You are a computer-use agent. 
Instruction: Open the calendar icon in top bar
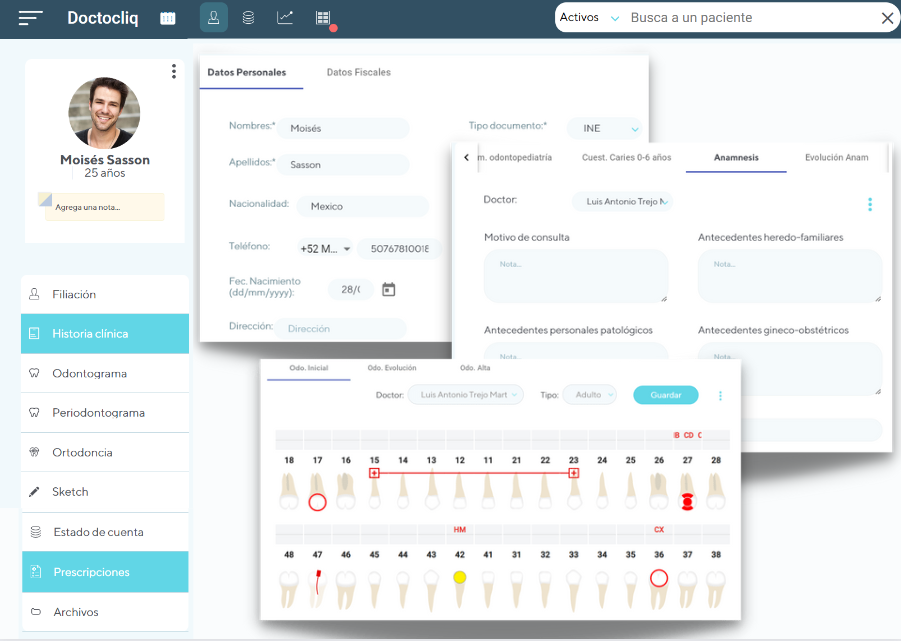coord(167,18)
